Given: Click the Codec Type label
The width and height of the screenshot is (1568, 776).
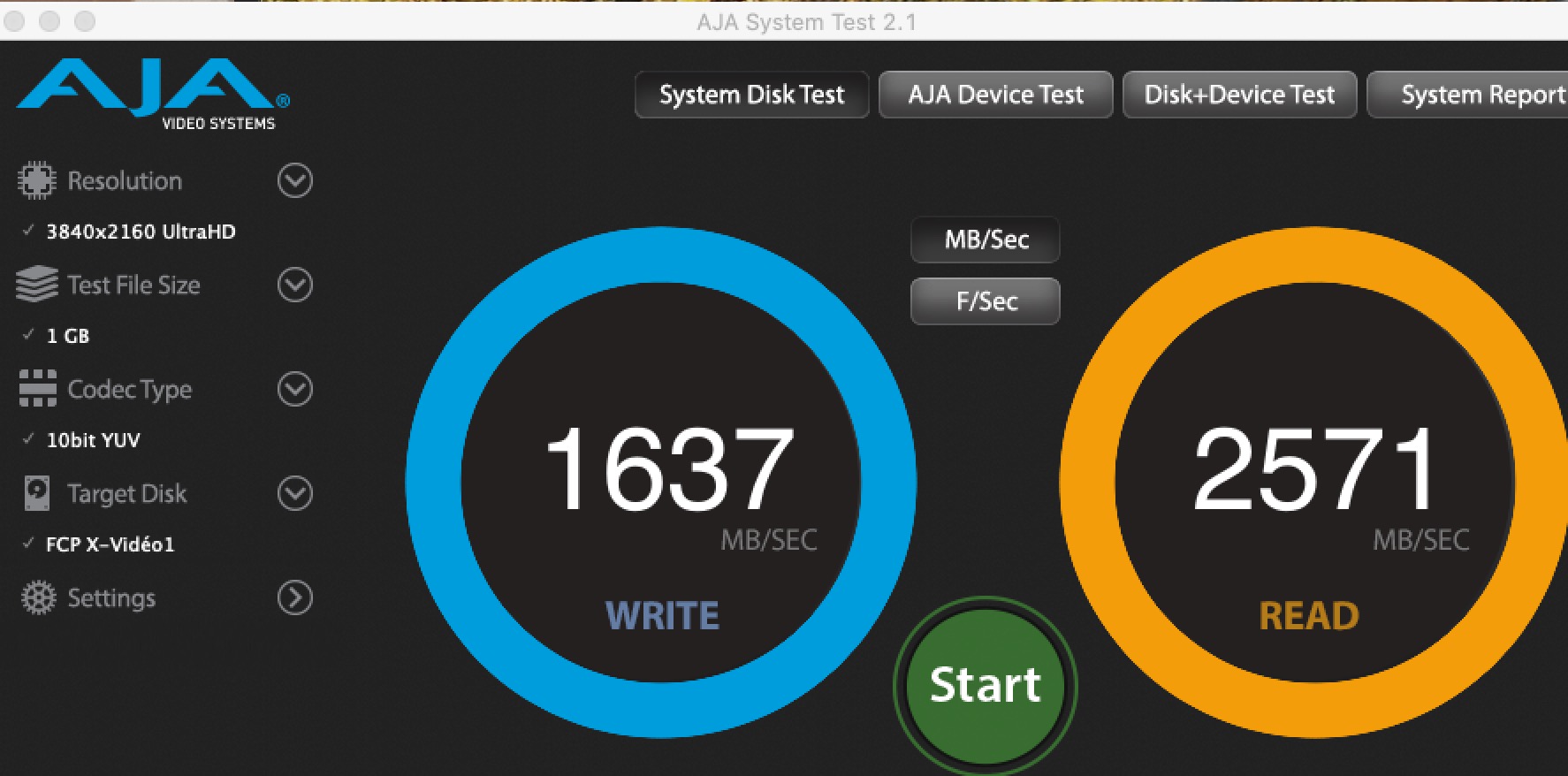Looking at the screenshot, I should click(x=130, y=390).
